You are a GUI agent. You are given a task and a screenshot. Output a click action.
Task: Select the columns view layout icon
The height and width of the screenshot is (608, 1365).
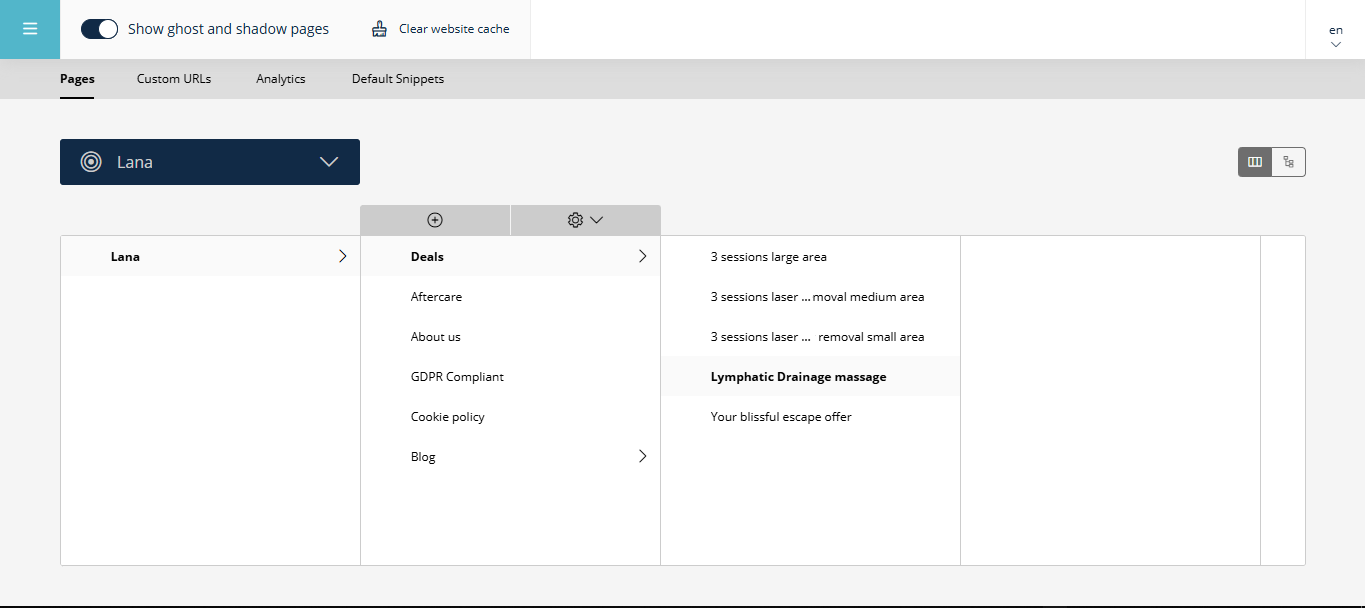point(1255,161)
